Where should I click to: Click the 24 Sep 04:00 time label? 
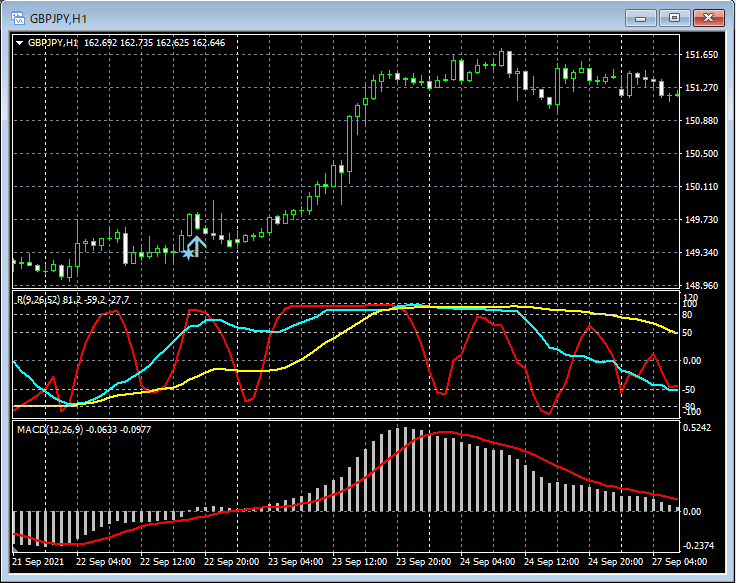487,562
